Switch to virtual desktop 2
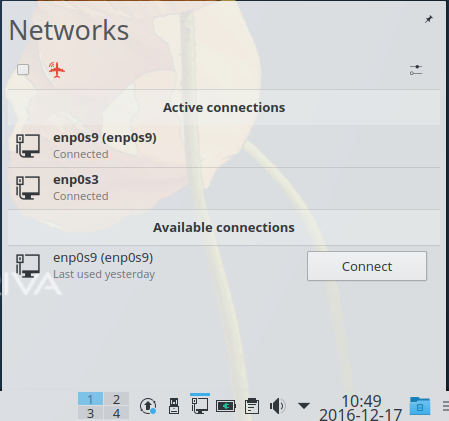 (x=116, y=399)
